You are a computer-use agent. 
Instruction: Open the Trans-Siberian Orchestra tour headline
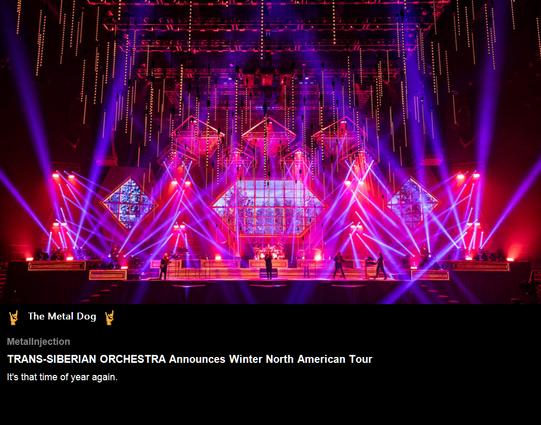[x=190, y=359]
